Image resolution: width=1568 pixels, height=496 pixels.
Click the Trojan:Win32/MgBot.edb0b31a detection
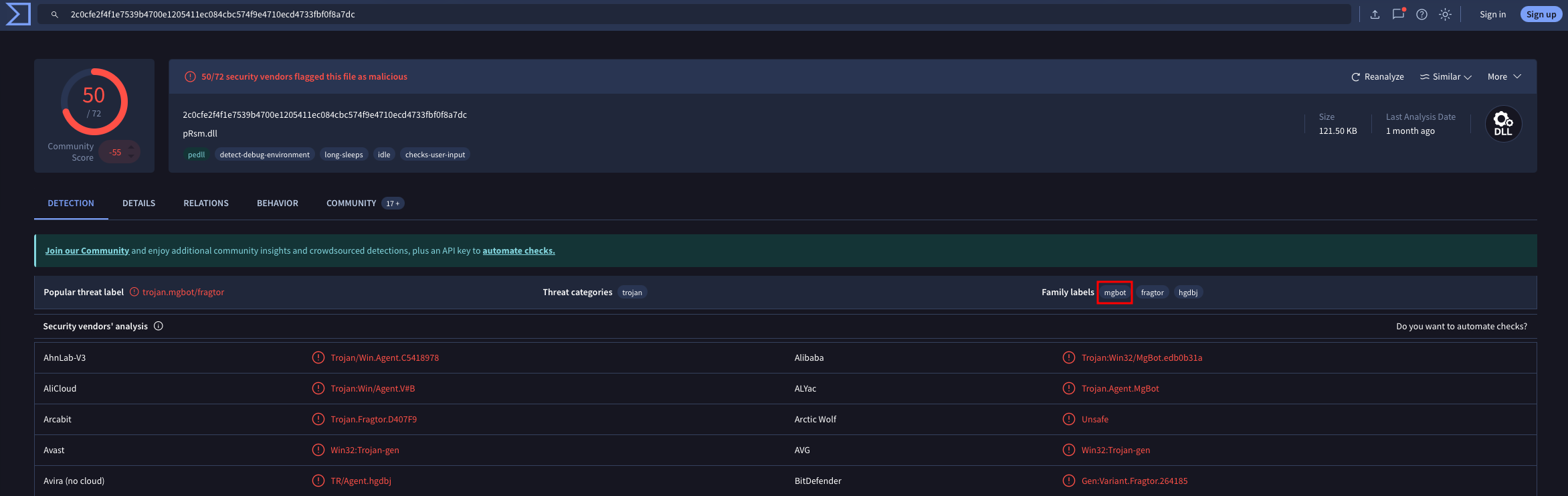point(1142,357)
